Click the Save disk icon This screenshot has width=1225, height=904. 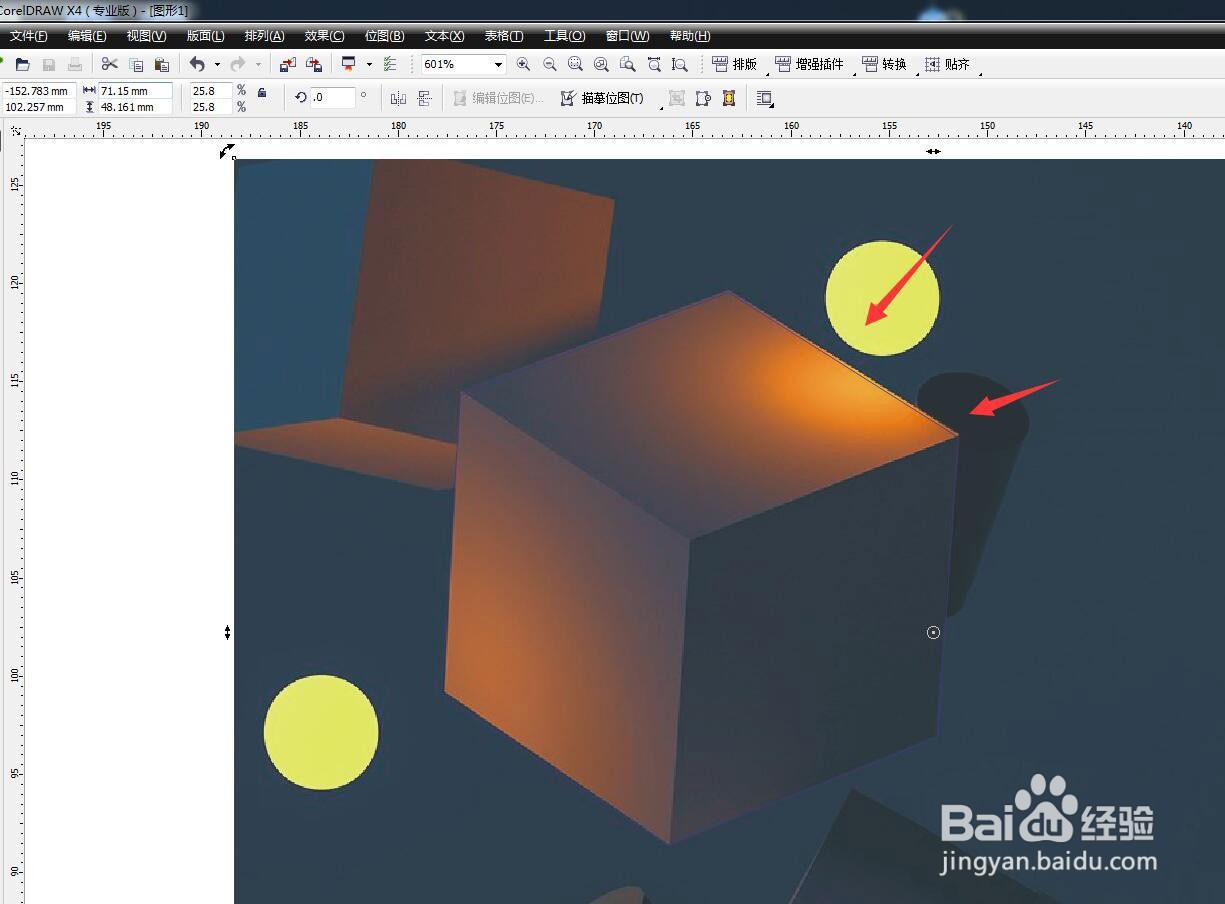click(48, 64)
